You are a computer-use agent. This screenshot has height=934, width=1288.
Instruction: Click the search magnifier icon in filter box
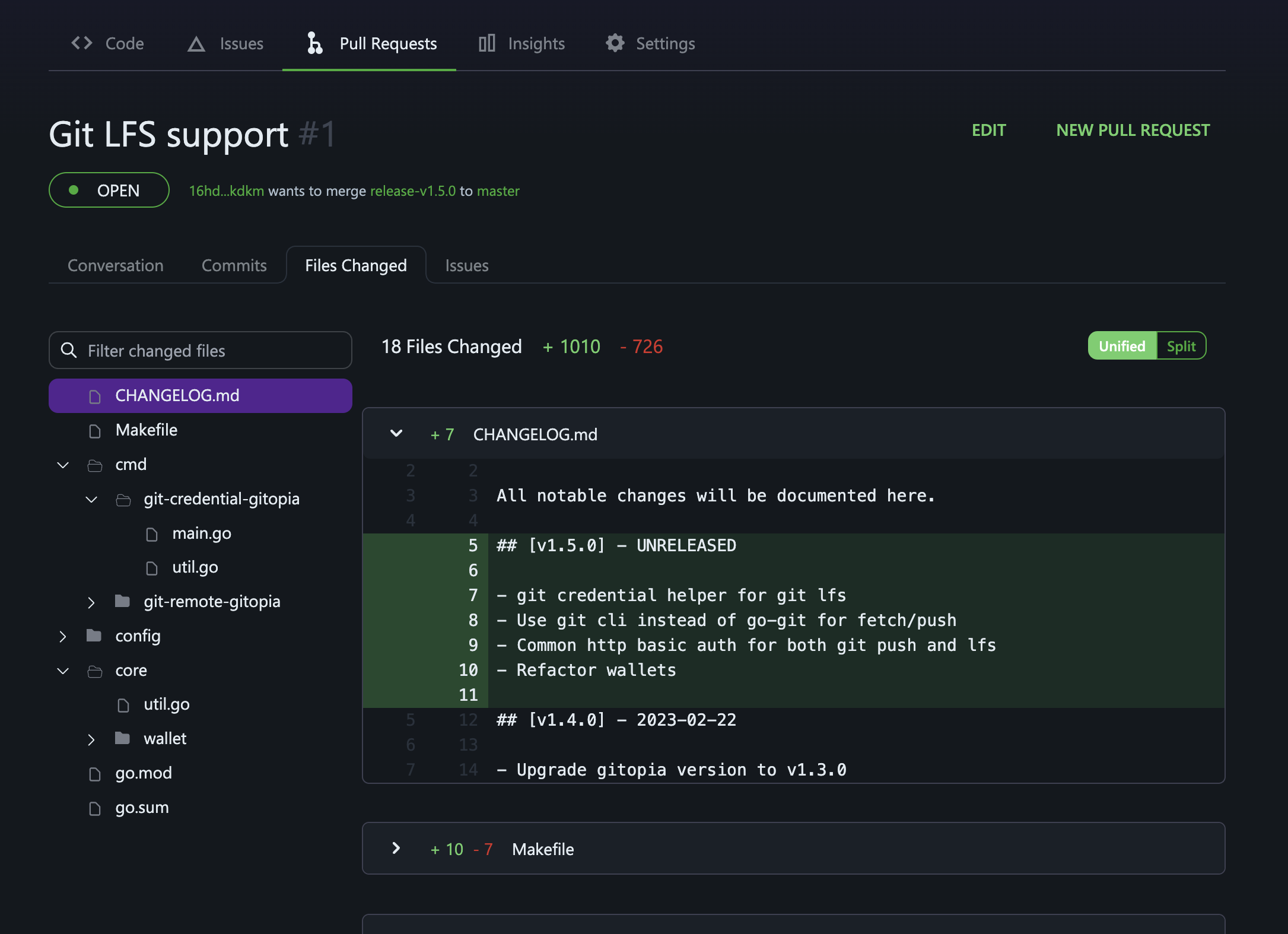click(69, 351)
